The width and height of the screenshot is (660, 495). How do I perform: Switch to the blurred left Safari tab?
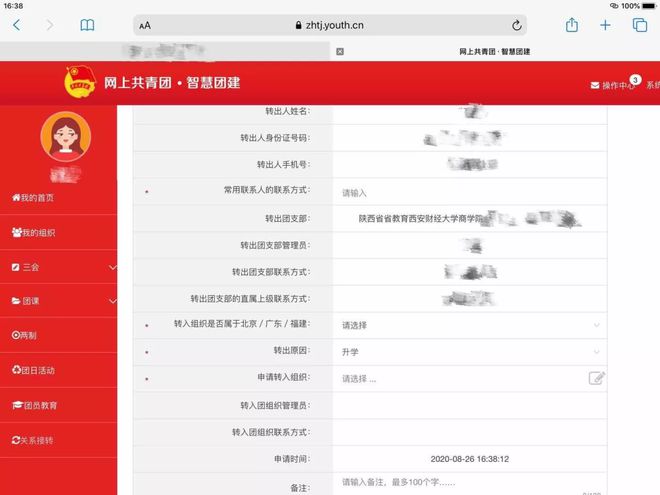click(x=165, y=51)
